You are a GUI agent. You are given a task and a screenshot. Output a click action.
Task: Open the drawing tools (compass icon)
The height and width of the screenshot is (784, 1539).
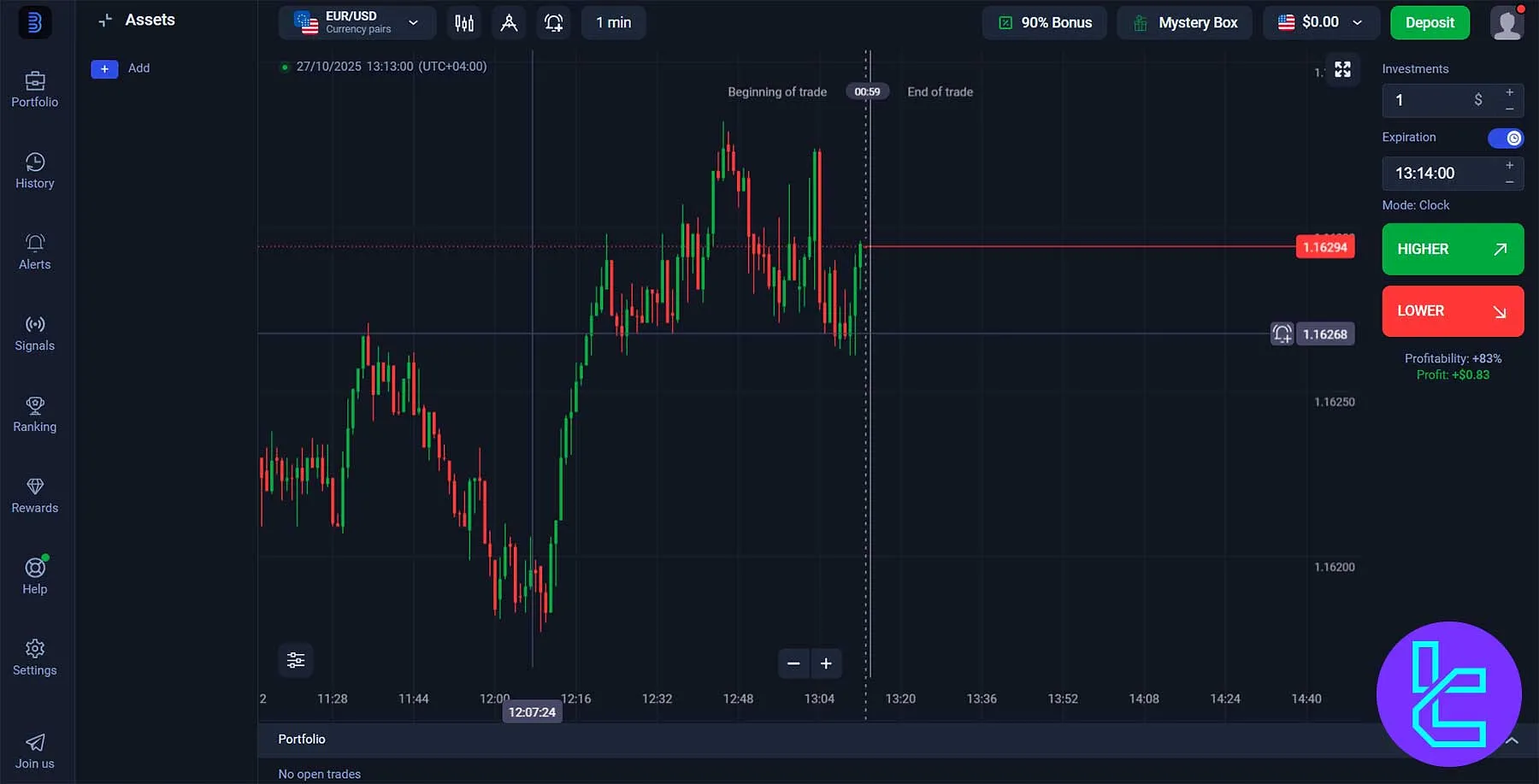coord(509,23)
